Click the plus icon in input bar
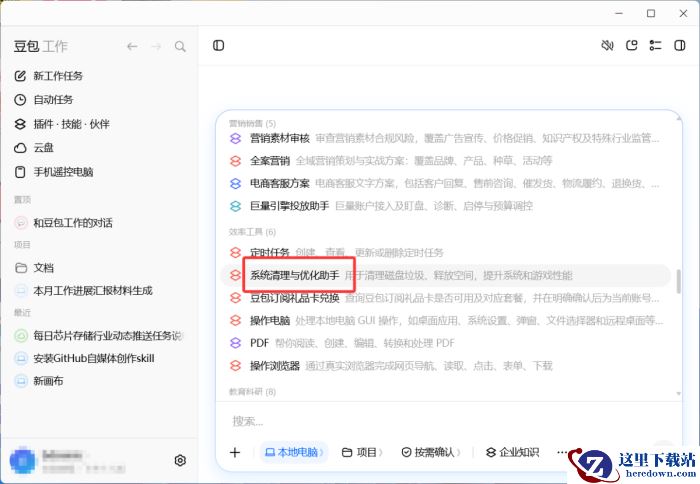 coord(235,452)
